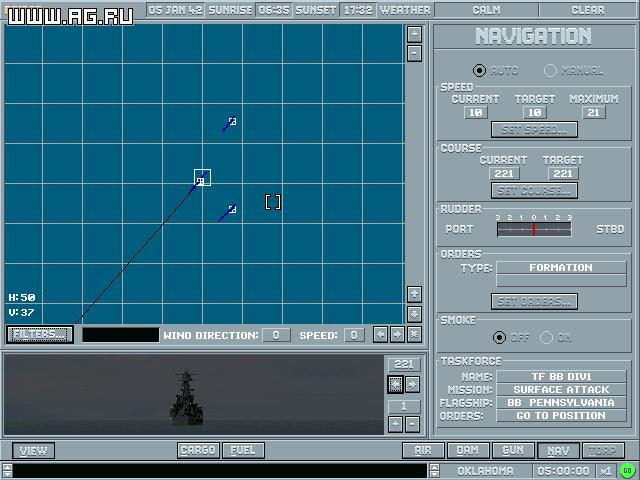Open the CARGO screen

point(198,451)
